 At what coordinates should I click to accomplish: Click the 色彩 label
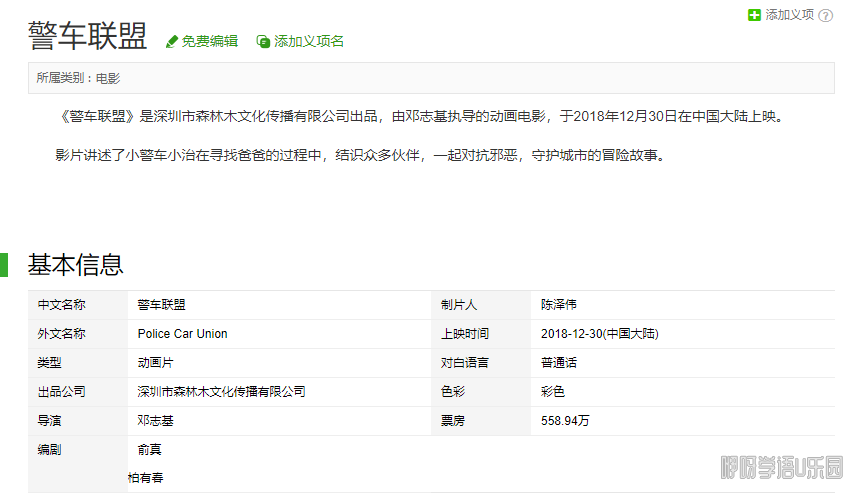pos(453,392)
